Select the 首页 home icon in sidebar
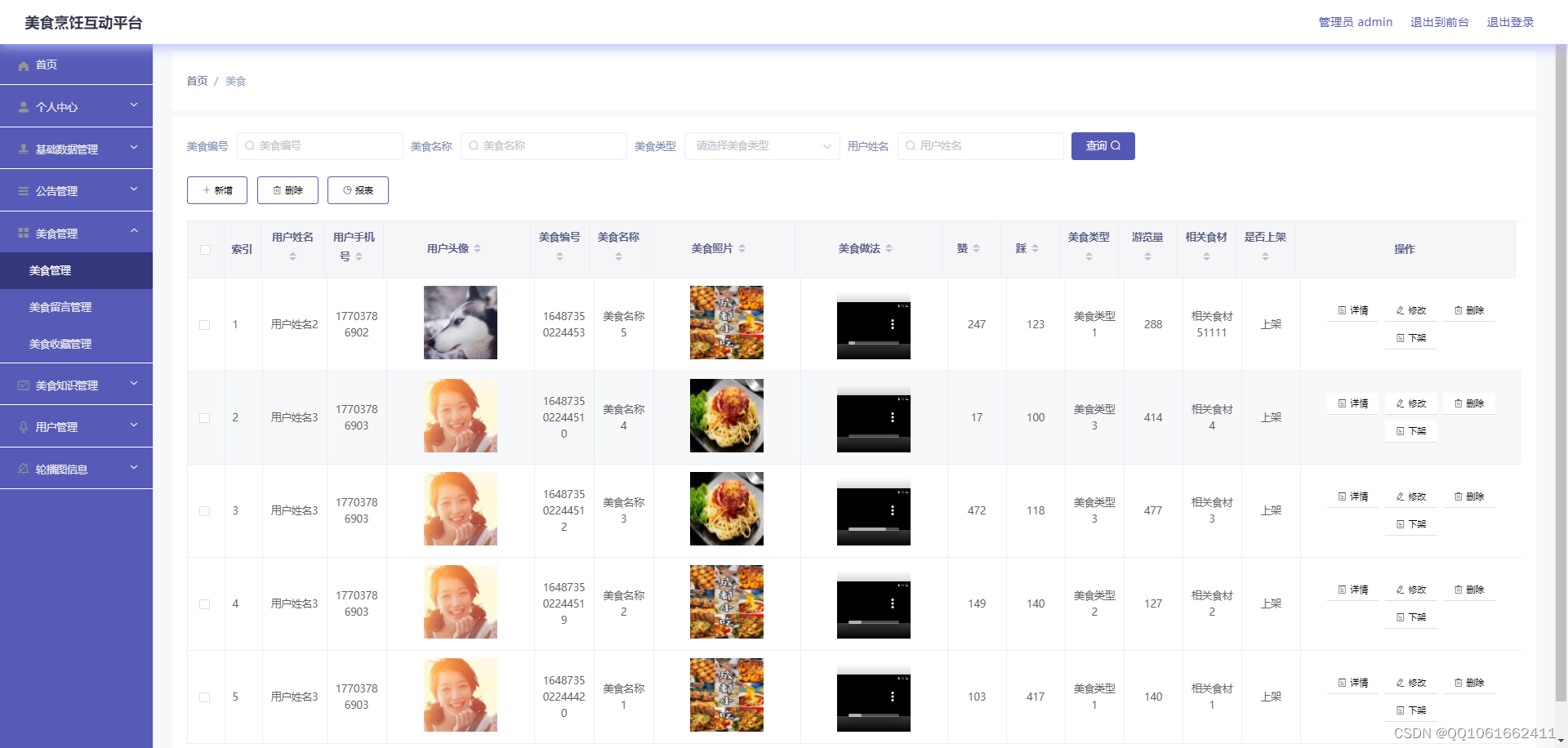 click(x=23, y=65)
